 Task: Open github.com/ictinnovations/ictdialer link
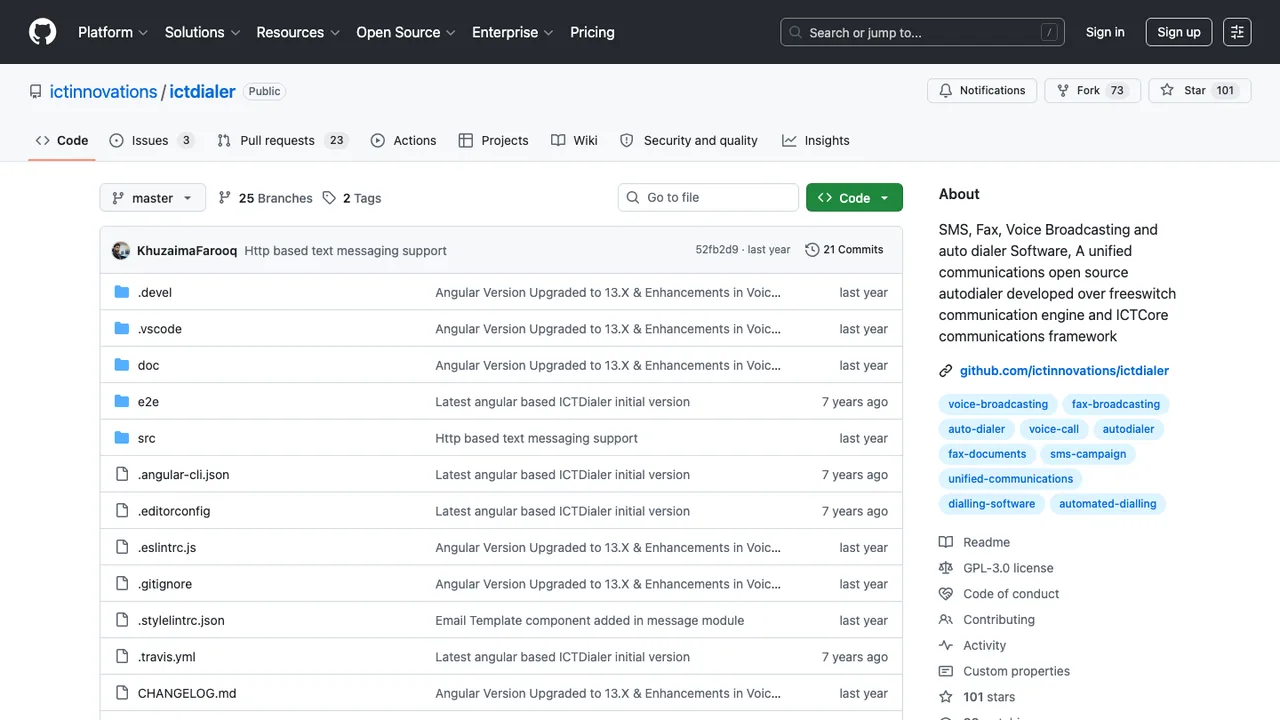point(1064,371)
